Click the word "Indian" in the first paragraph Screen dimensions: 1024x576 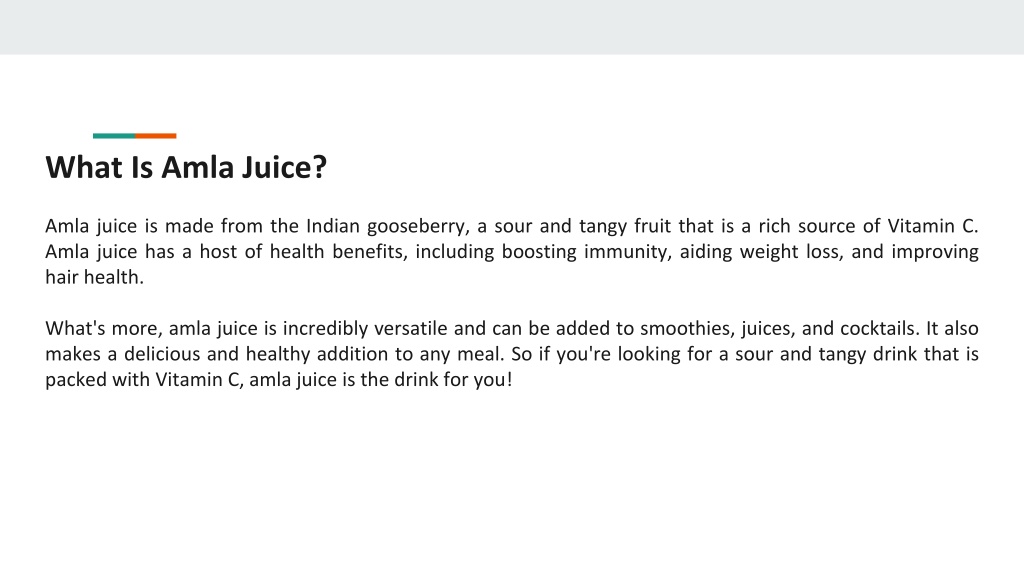point(333,226)
